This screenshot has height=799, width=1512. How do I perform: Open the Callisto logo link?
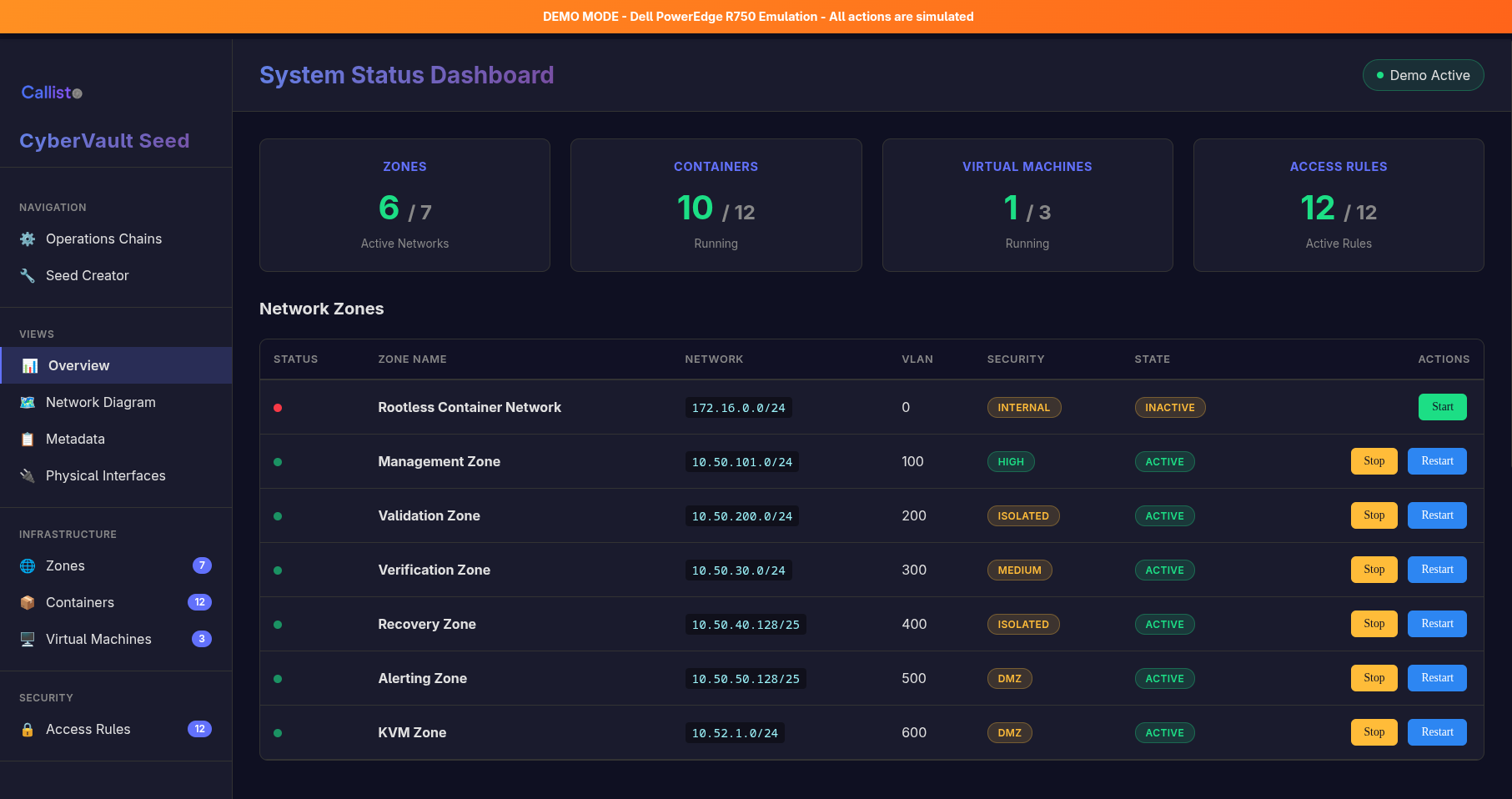[51, 93]
